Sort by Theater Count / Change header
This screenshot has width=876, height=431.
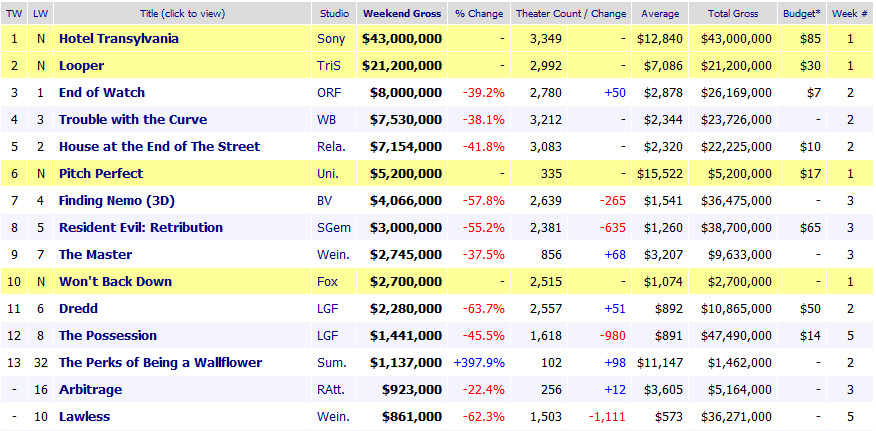pyautogui.click(x=571, y=13)
